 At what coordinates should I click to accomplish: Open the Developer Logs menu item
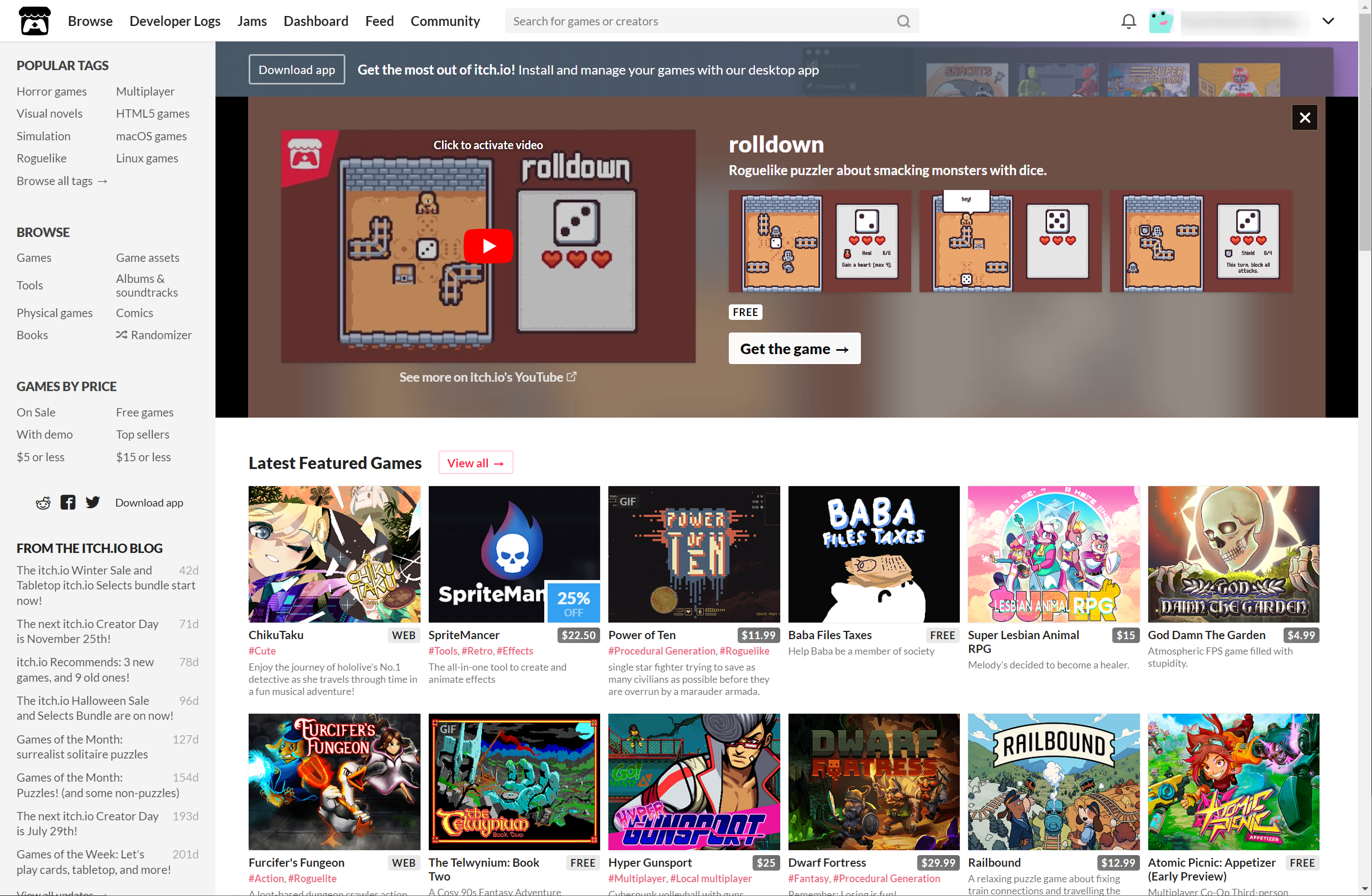coord(175,22)
